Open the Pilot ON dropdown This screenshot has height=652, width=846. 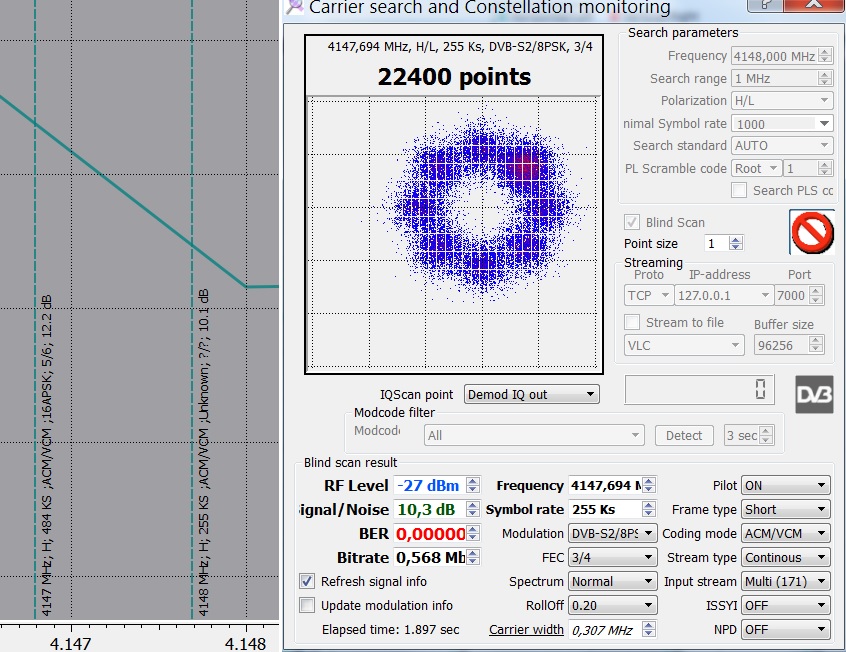(786, 485)
